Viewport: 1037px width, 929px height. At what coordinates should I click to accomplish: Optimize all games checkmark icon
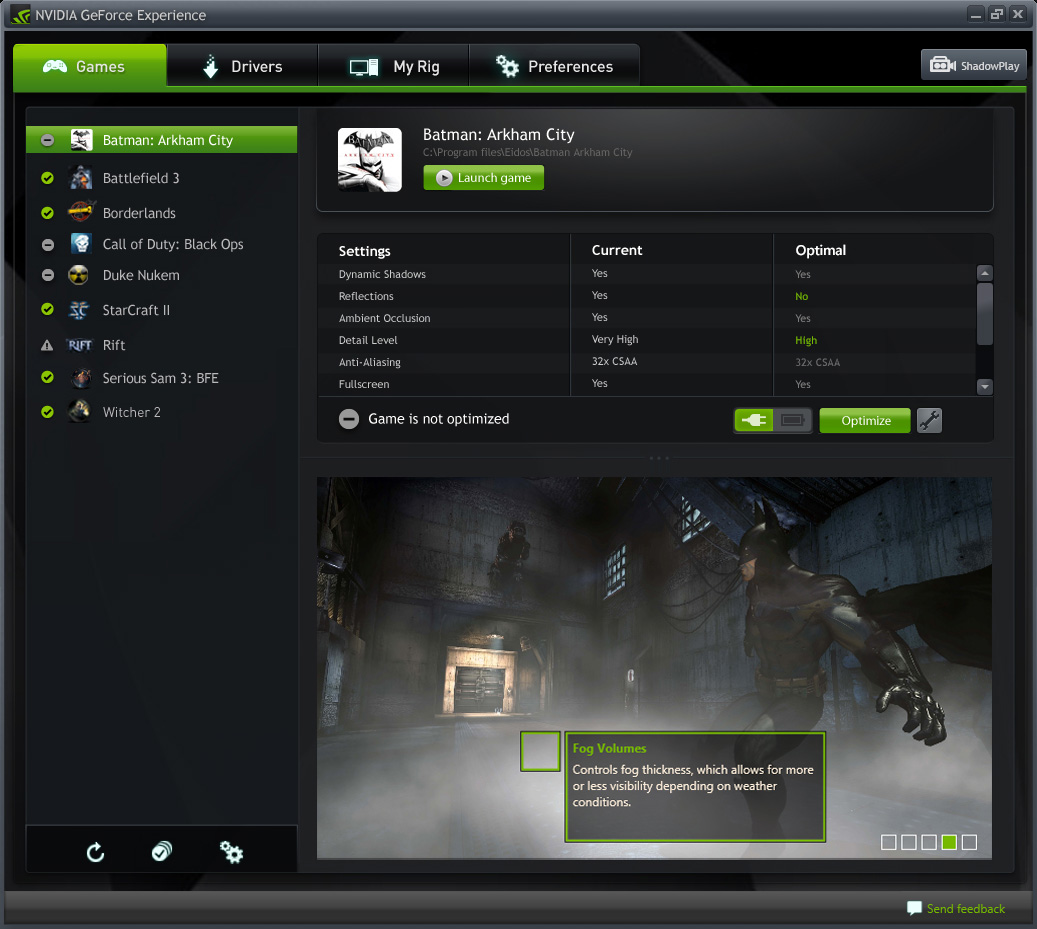pos(162,852)
